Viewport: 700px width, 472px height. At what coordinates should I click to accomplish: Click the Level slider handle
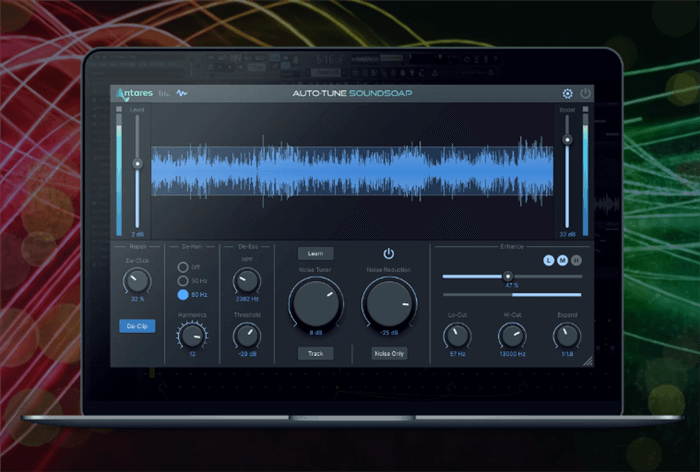click(x=138, y=164)
